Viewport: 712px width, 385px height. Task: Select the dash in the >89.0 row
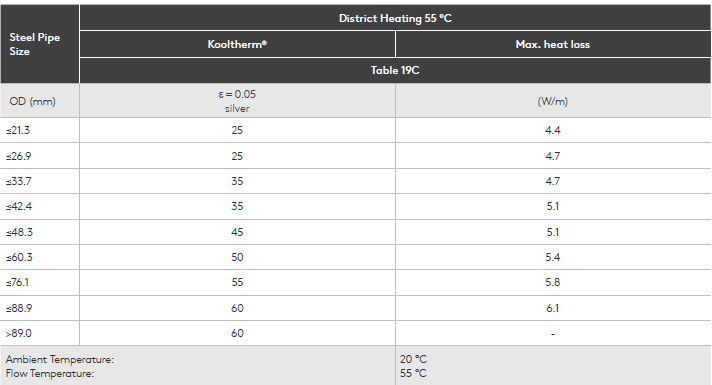tap(553, 334)
